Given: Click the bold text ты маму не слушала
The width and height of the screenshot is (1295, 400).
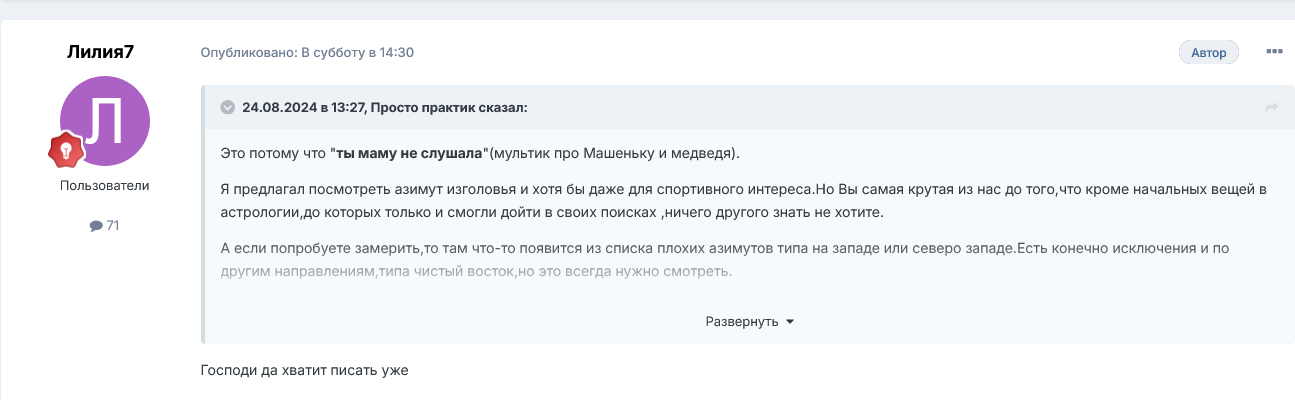Looking at the screenshot, I should (x=407, y=153).
